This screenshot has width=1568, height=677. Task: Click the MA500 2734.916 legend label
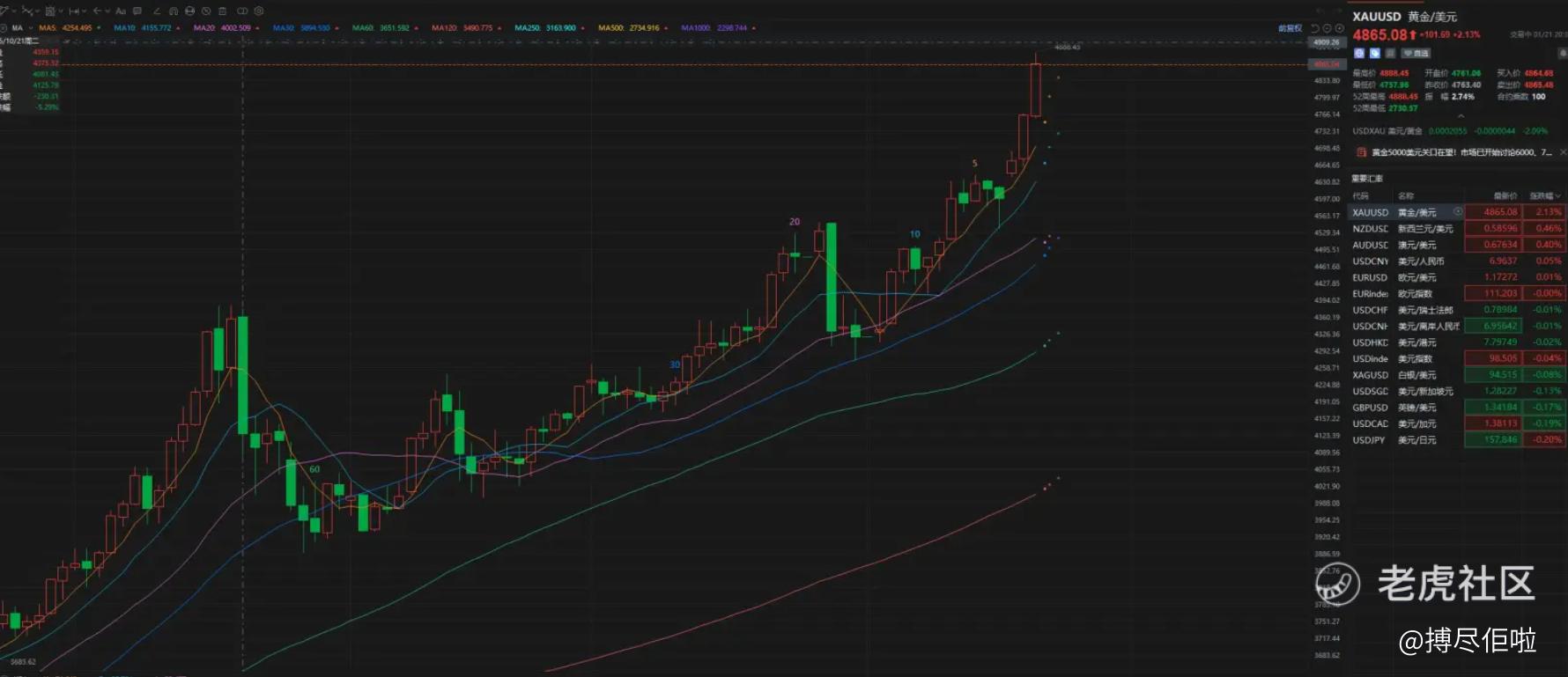coord(629,28)
